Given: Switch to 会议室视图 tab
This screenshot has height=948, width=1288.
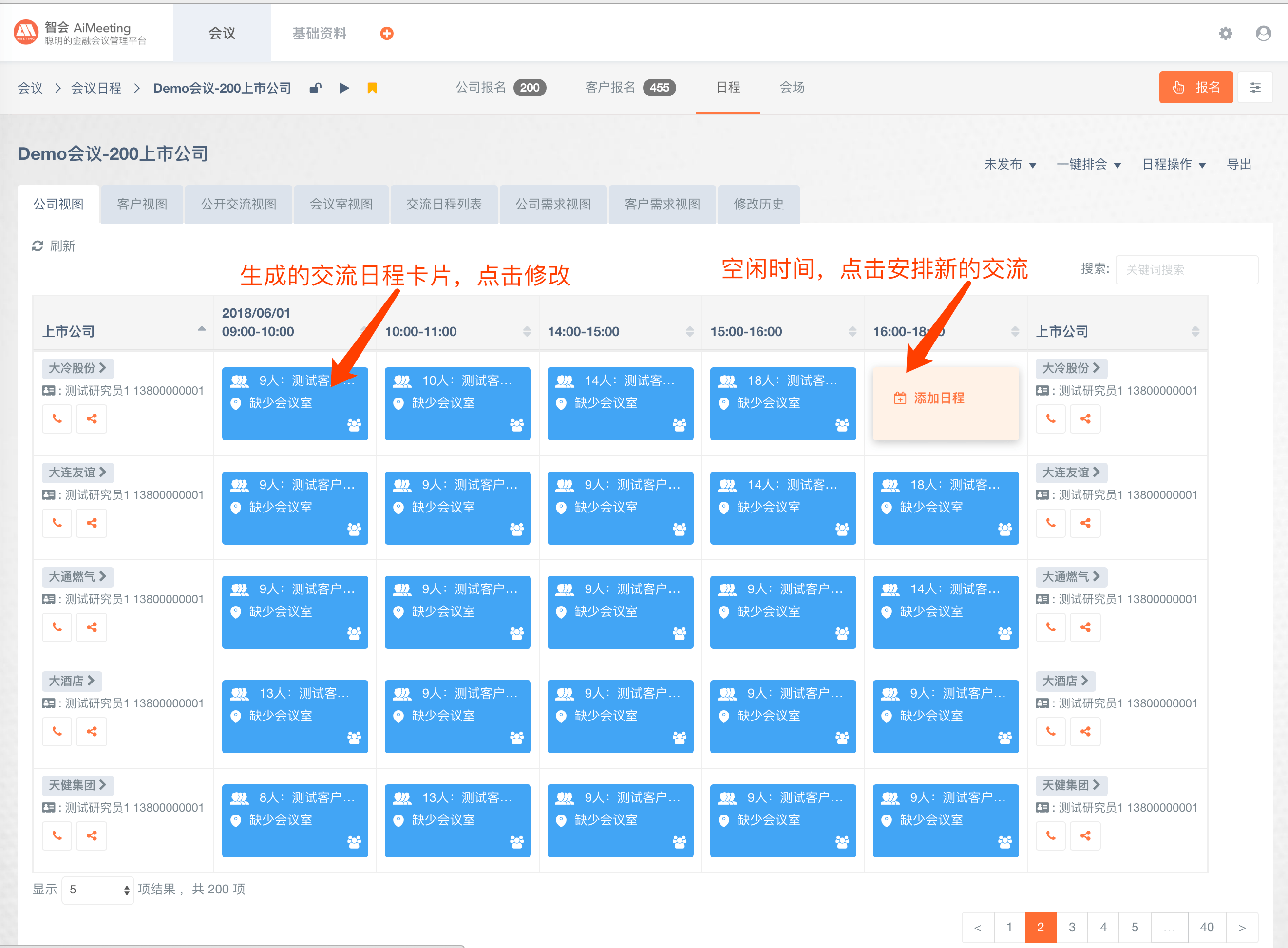Looking at the screenshot, I should (341, 204).
